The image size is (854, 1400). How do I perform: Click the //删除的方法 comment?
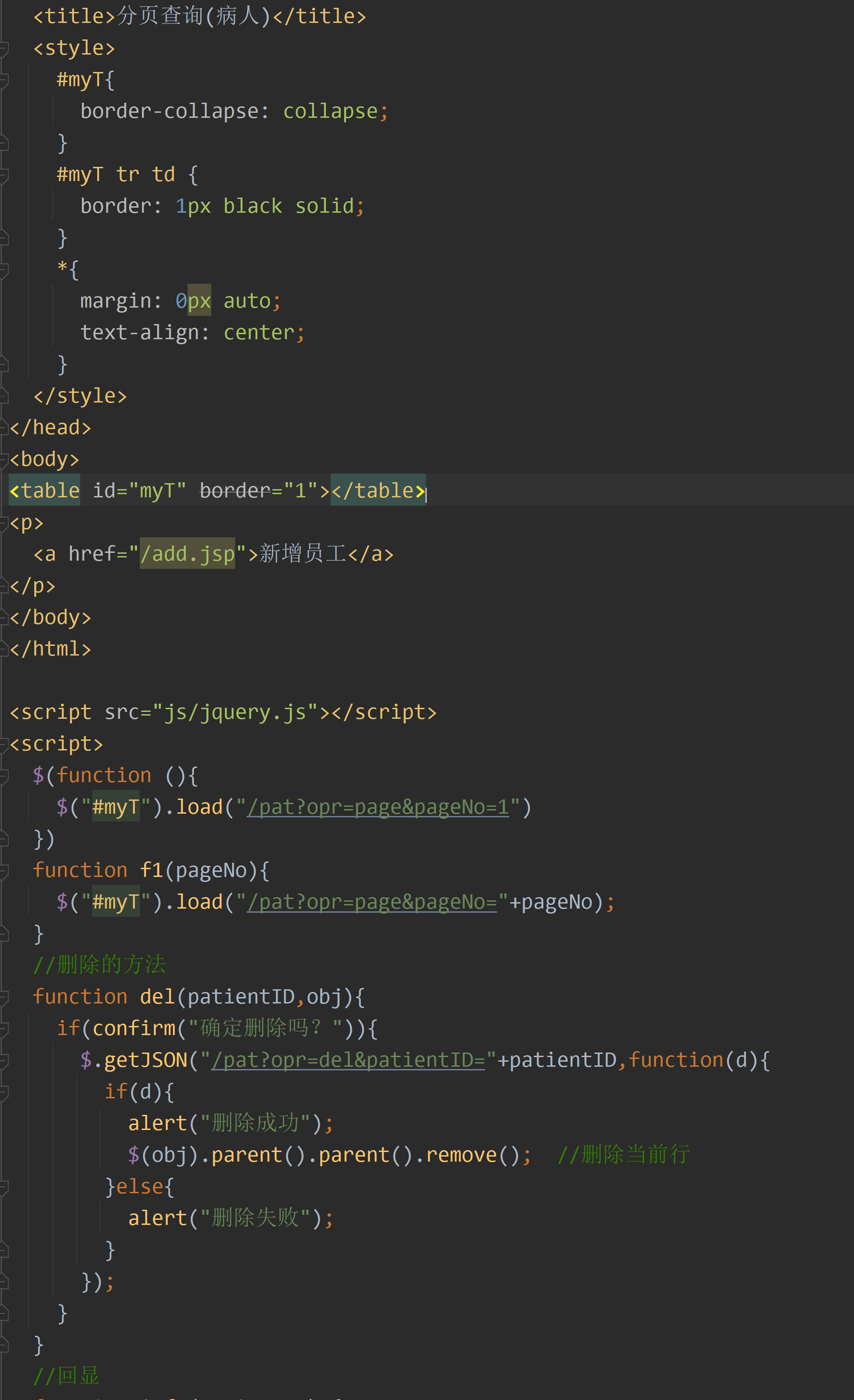coord(99,964)
